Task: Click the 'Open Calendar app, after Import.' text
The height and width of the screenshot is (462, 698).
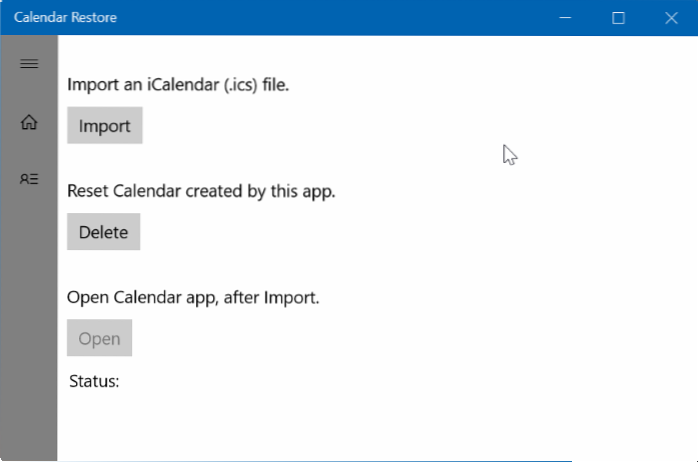Action: (193, 297)
